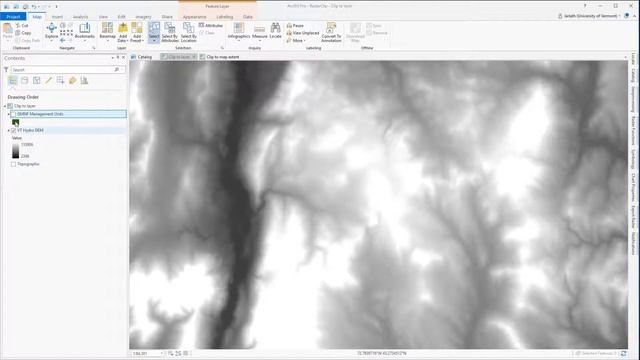
Task: Click the coordinate display in status bar
Action: click(x=382, y=353)
